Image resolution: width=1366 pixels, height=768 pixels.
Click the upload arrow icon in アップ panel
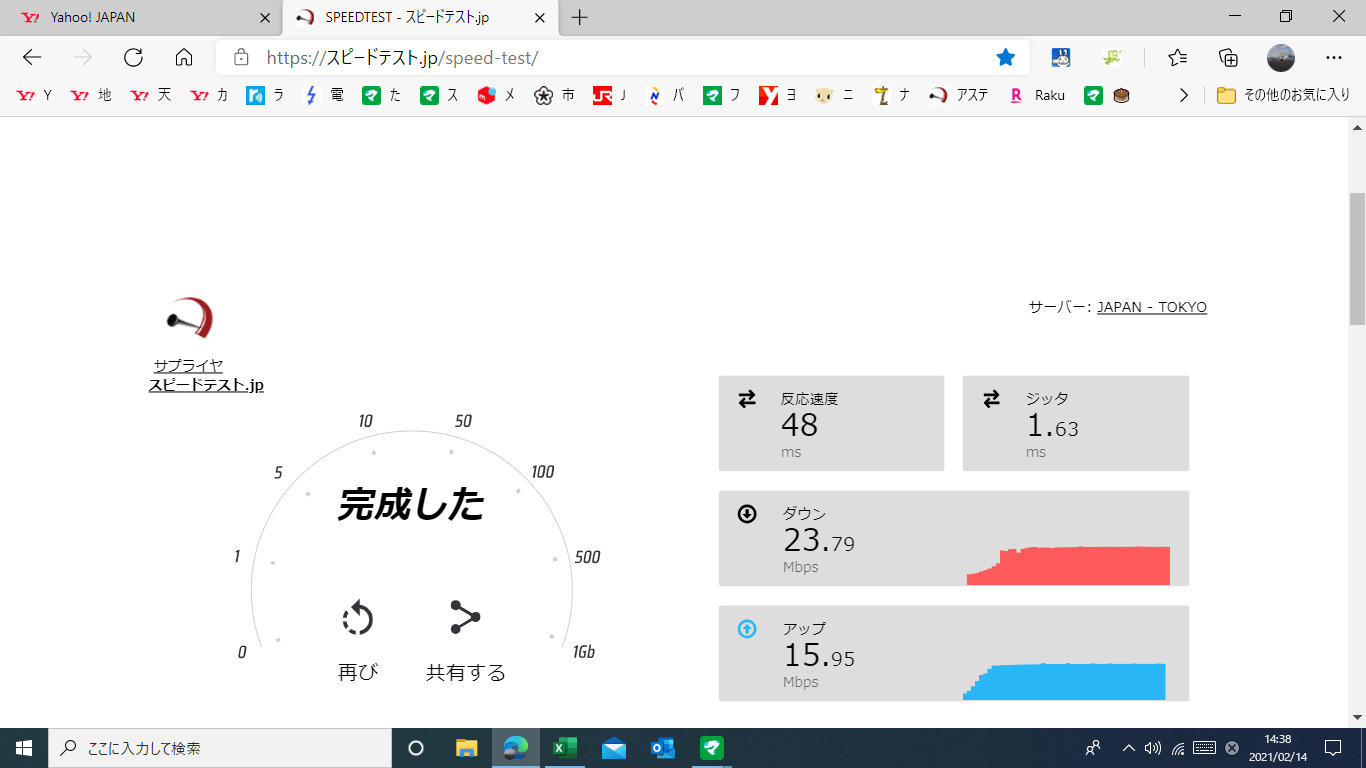[x=747, y=629]
